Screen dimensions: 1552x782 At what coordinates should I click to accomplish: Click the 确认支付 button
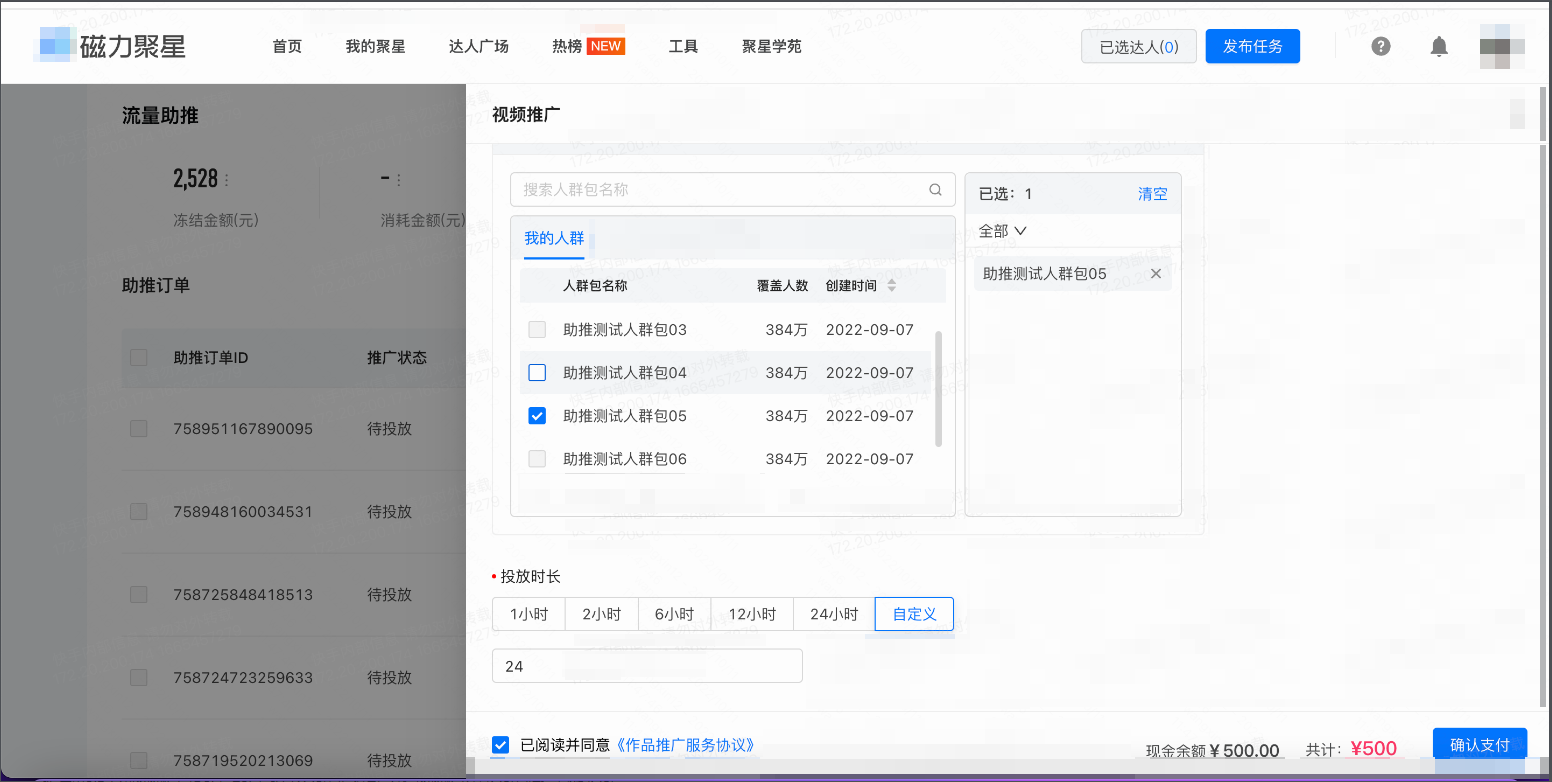click(x=1479, y=745)
